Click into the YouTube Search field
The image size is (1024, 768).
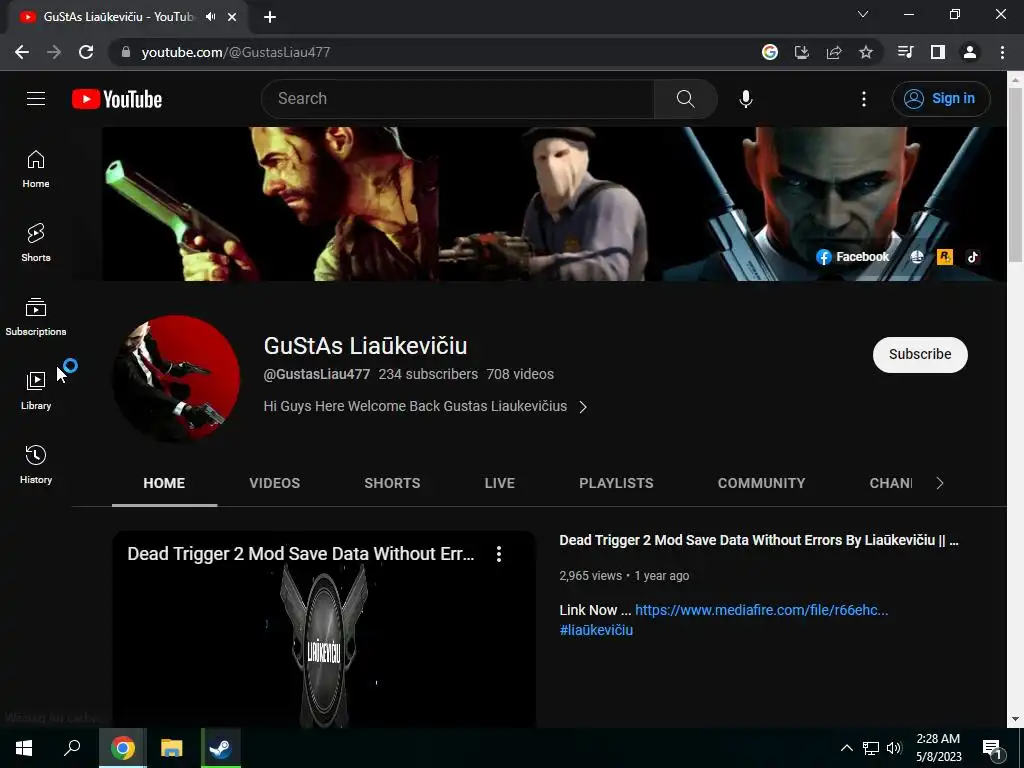[458, 99]
